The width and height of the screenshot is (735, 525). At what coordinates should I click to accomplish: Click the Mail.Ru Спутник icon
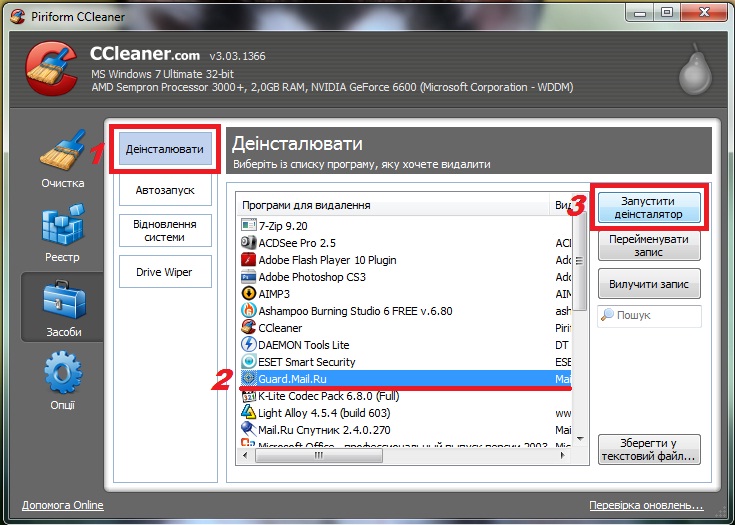(248, 429)
